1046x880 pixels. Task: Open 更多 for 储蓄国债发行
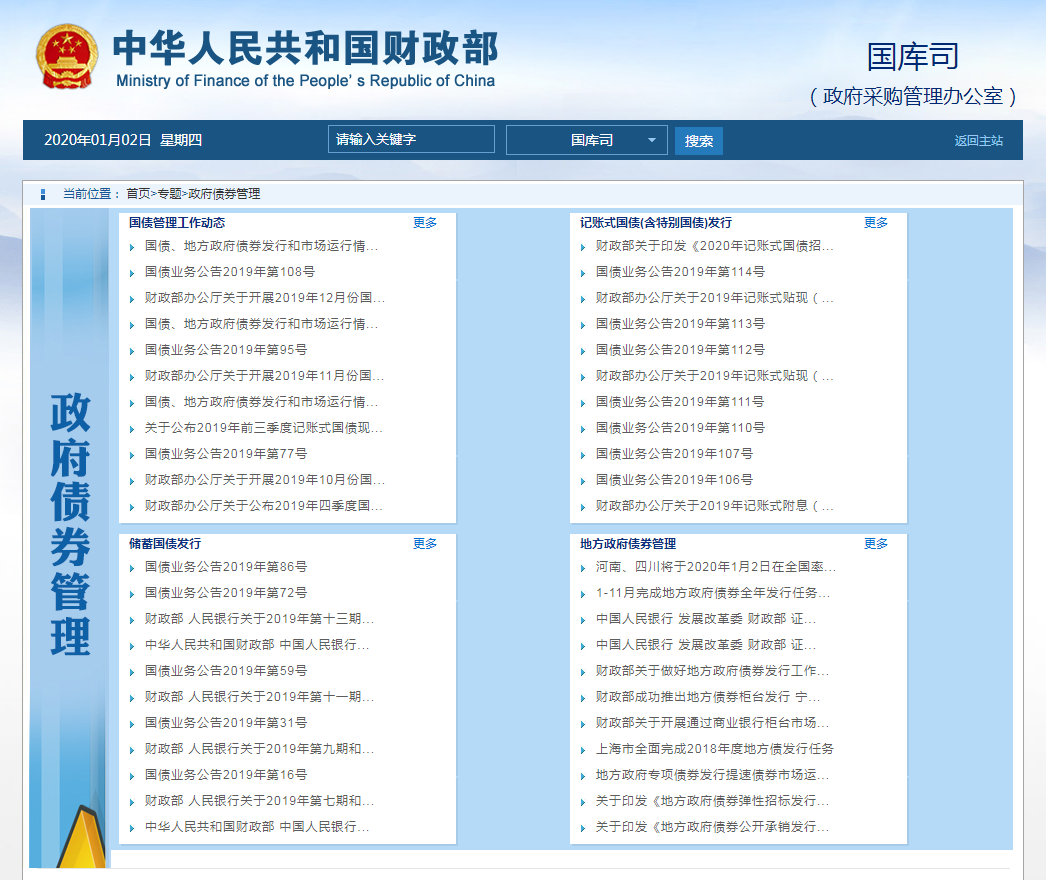coord(425,544)
